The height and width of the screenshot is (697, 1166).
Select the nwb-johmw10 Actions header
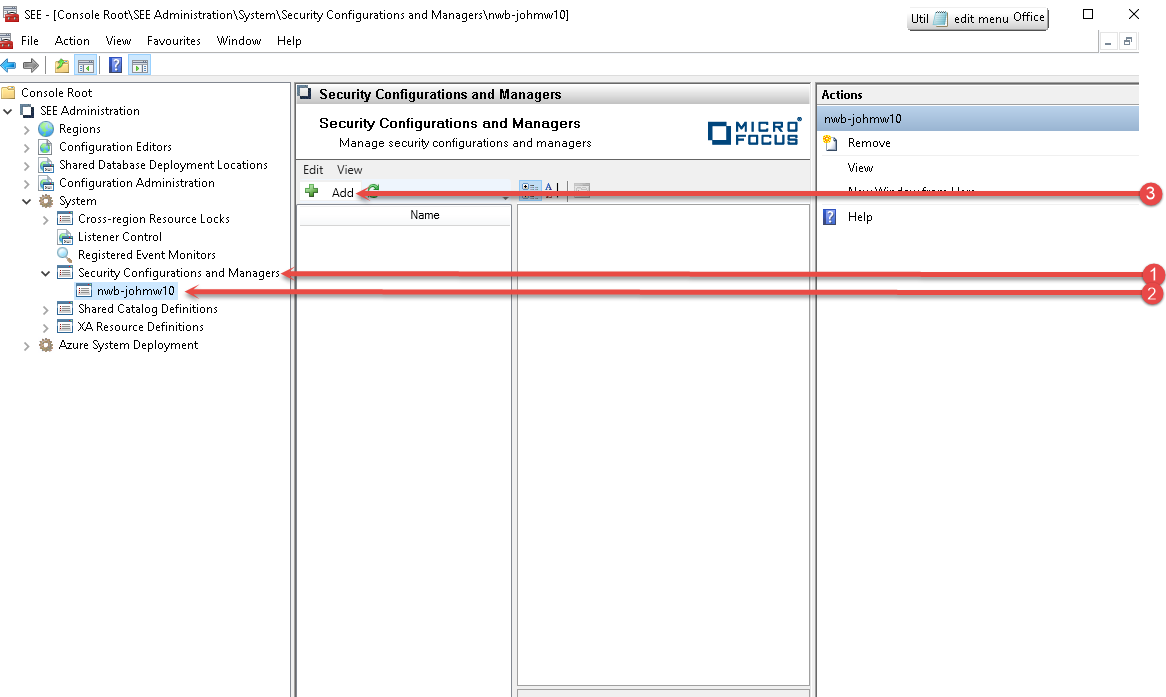pyautogui.click(x=977, y=118)
